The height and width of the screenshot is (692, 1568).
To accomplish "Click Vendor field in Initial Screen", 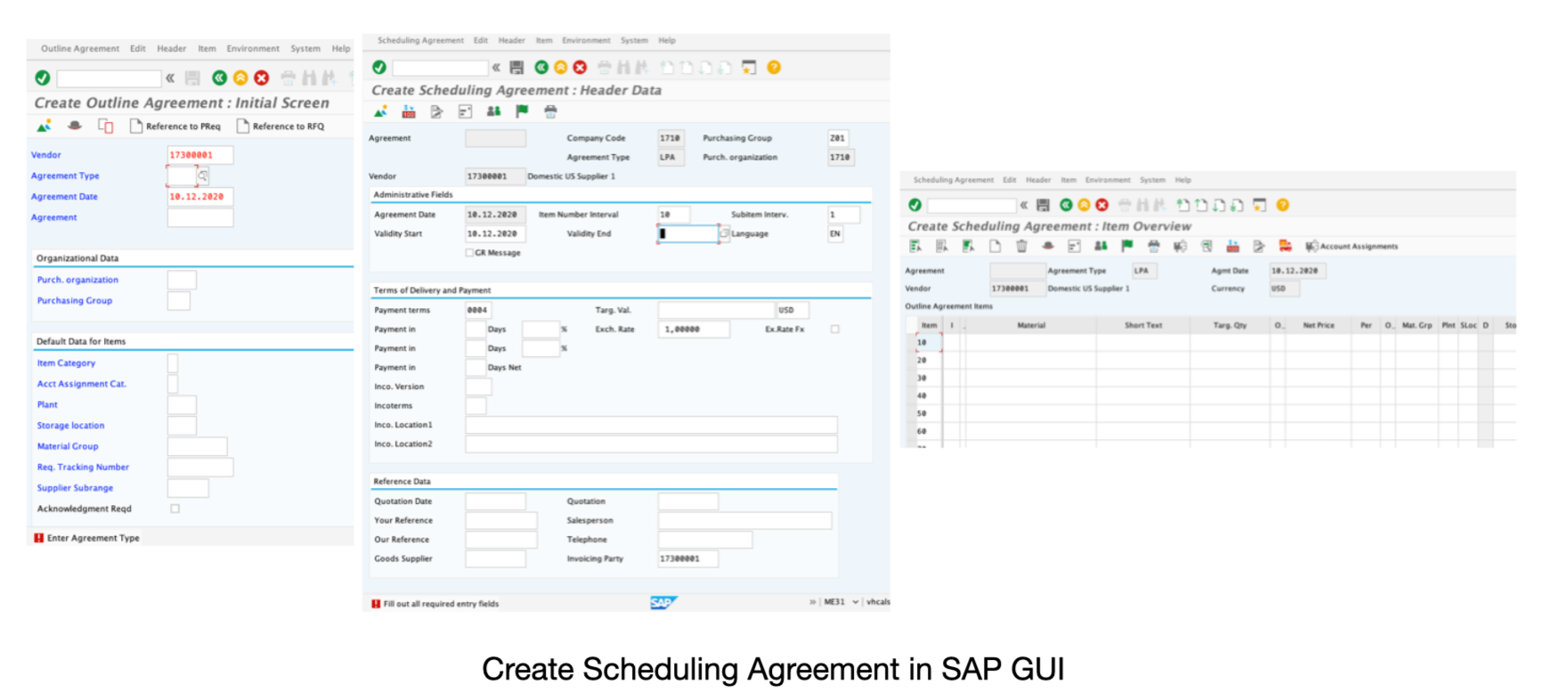I will pos(200,155).
